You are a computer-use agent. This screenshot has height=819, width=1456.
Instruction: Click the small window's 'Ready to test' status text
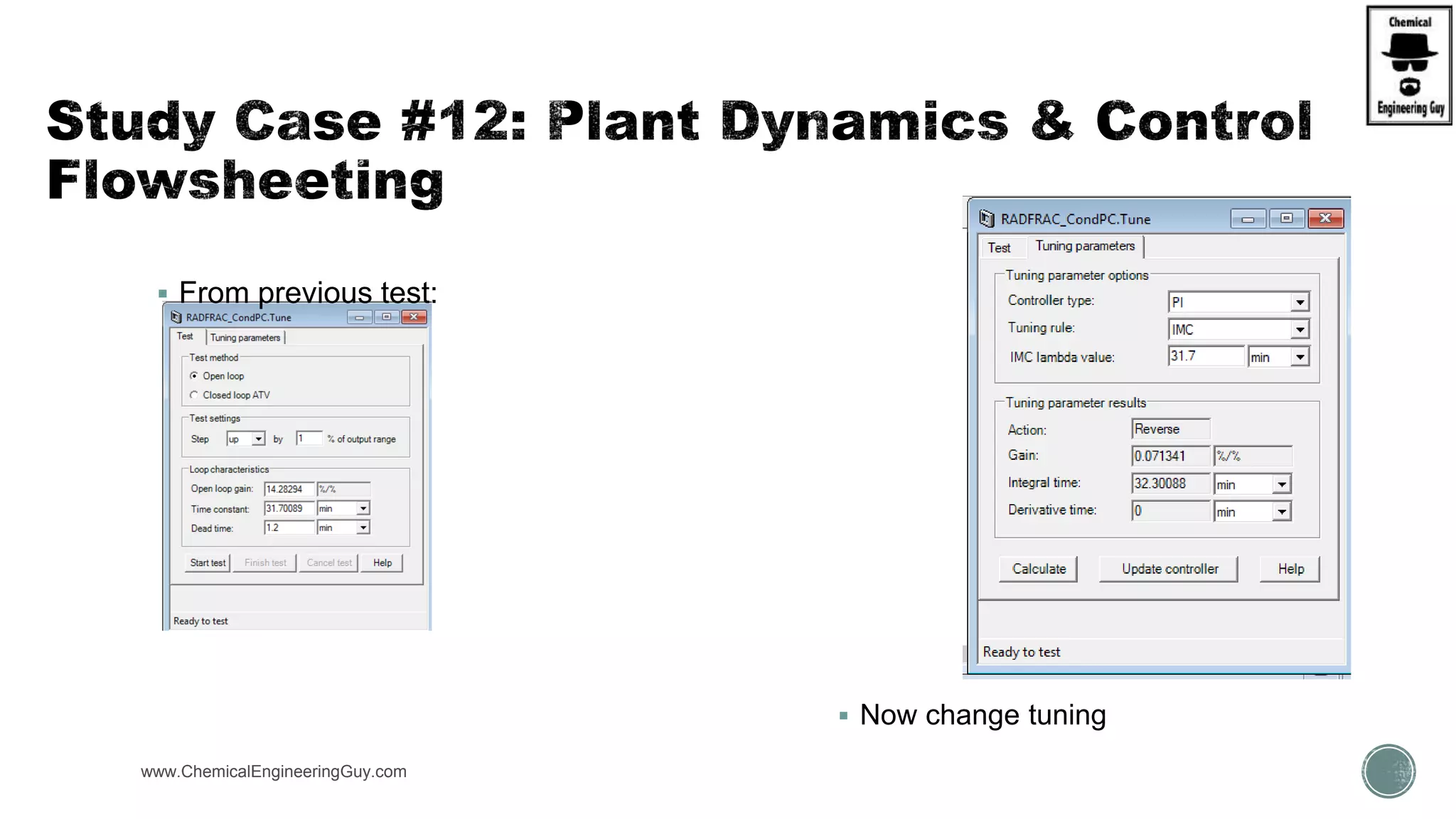tap(200, 621)
